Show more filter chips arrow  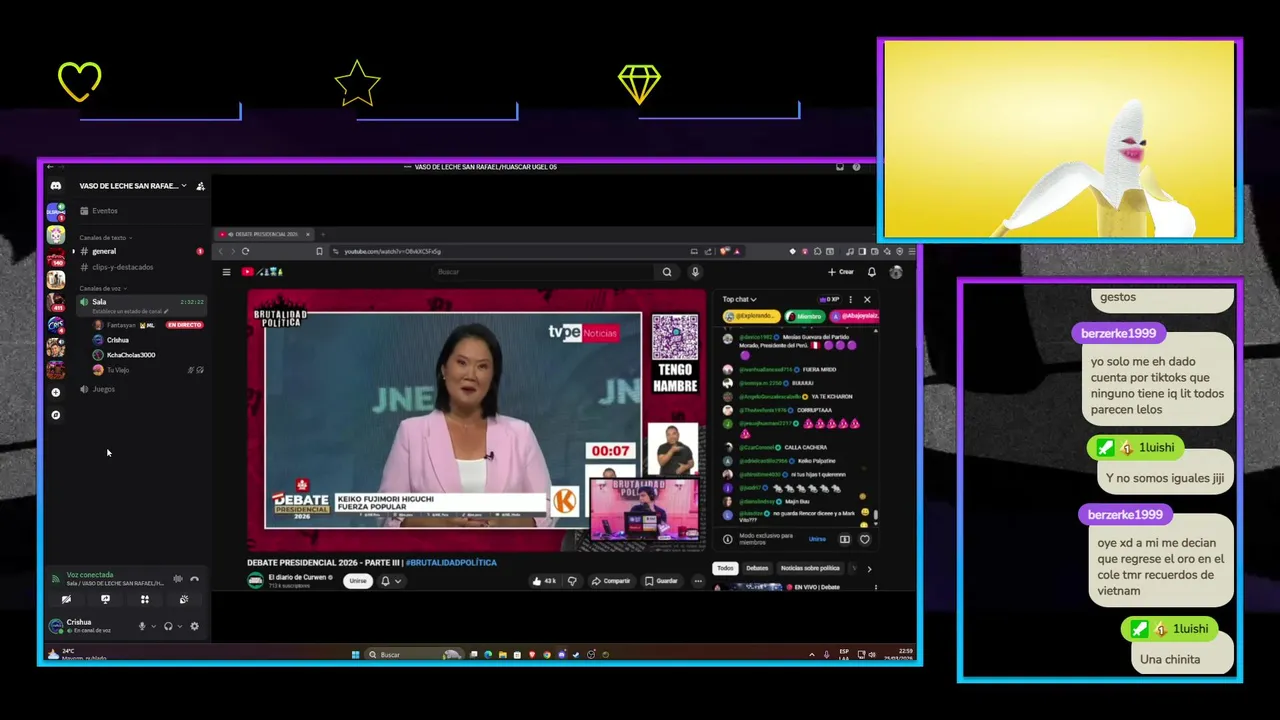(x=868, y=569)
